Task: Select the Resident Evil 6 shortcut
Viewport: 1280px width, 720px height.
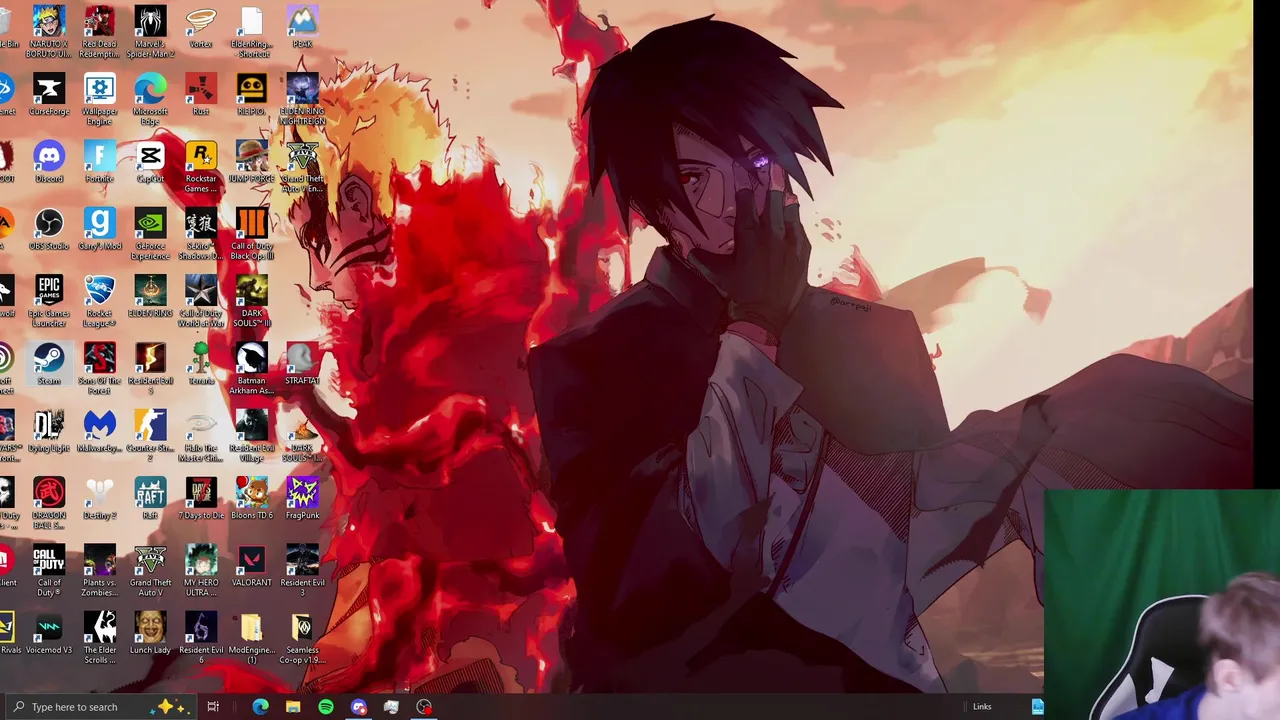Action: (x=201, y=637)
